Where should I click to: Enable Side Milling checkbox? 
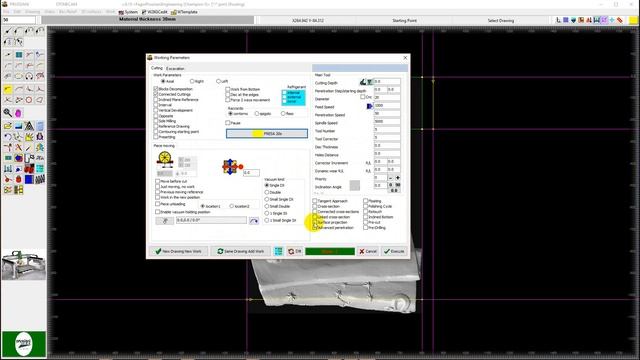pyautogui.click(x=156, y=121)
